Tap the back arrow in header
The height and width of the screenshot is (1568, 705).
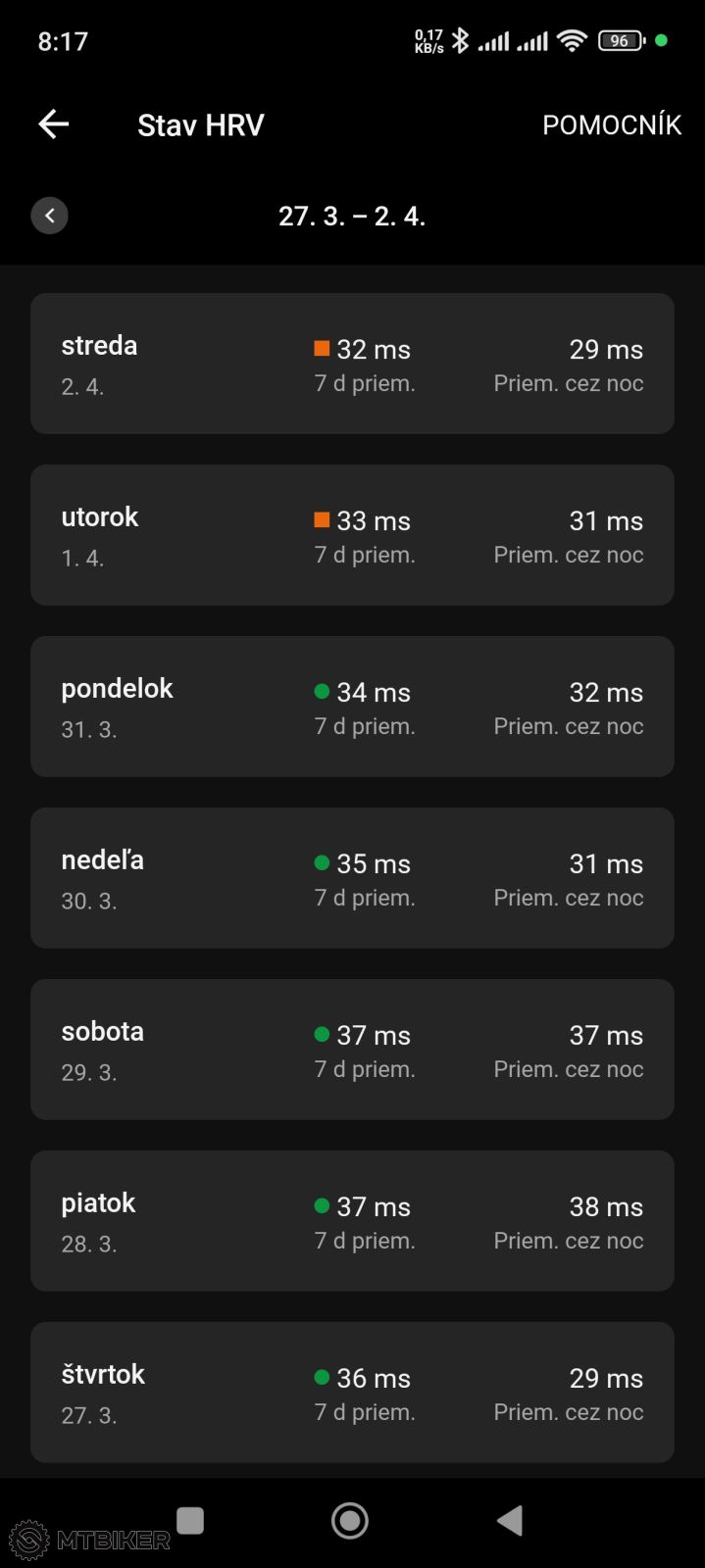(x=54, y=124)
